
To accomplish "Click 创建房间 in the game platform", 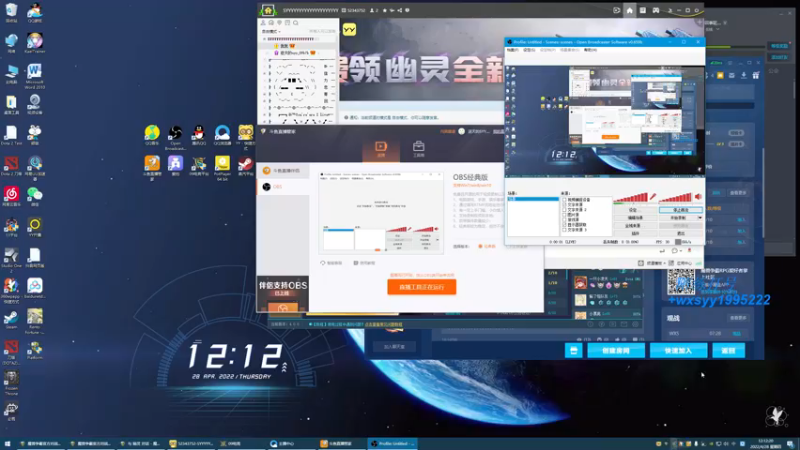I will pos(616,351).
